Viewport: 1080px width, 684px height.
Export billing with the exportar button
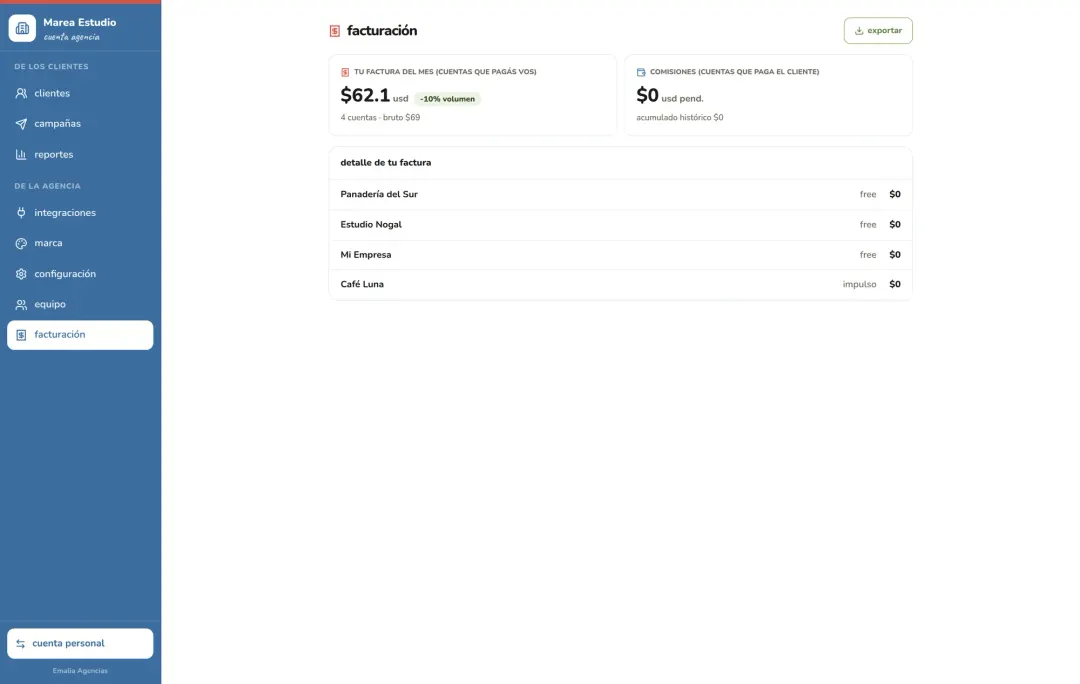(878, 30)
